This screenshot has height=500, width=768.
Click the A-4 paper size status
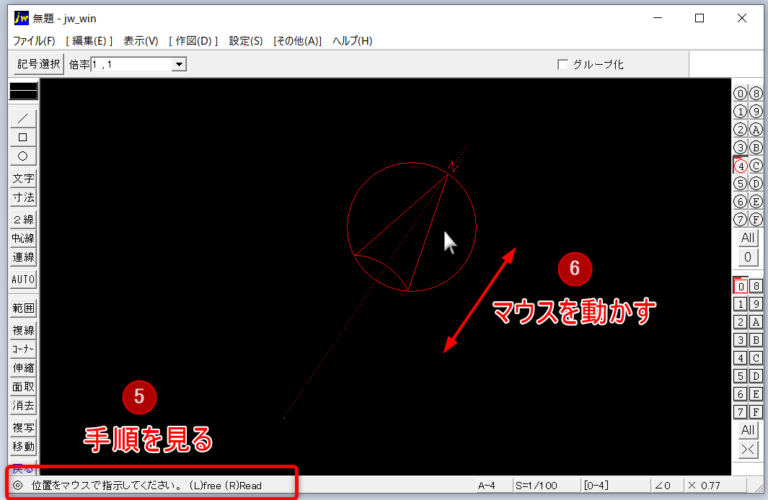493,485
